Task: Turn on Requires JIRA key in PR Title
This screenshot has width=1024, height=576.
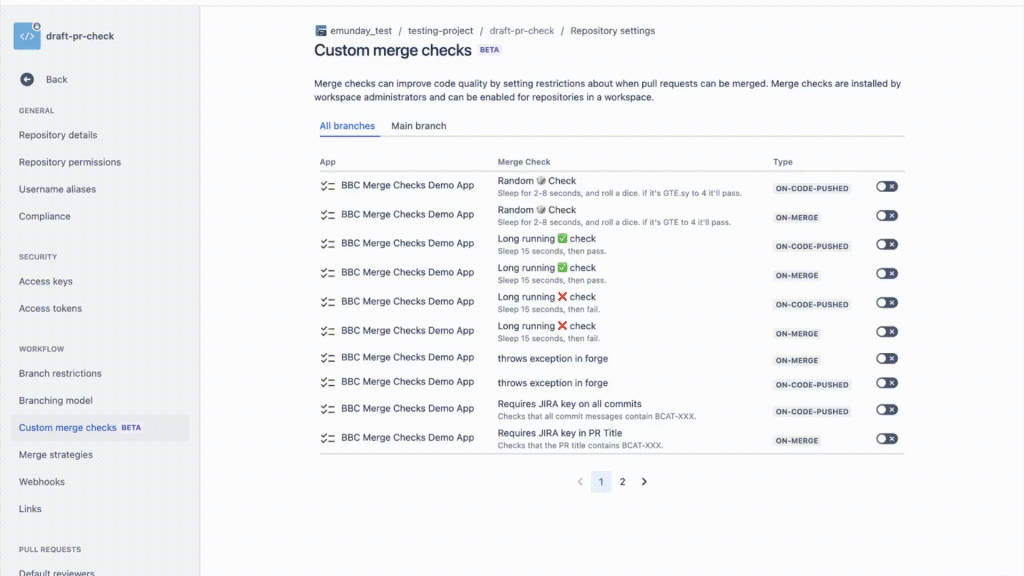Action: [x=887, y=439]
